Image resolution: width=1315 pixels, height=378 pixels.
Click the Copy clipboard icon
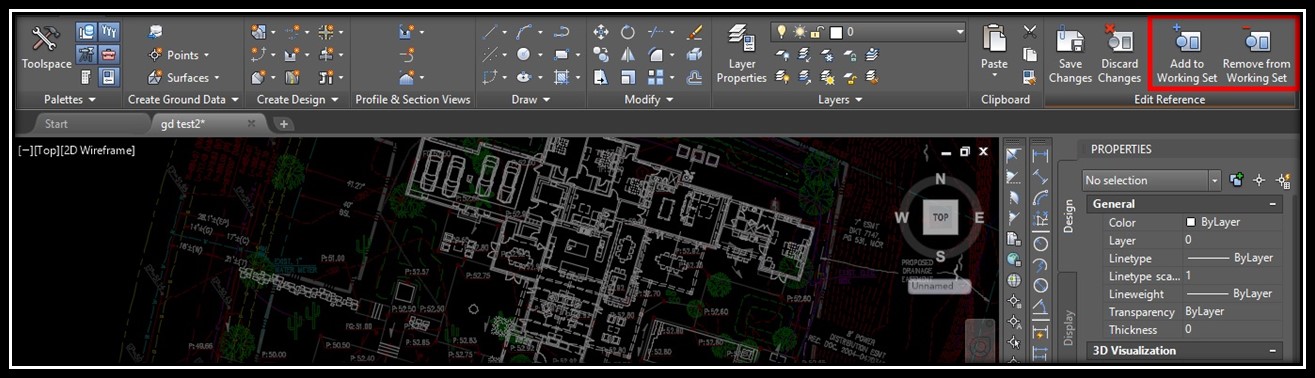[x=1029, y=54]
